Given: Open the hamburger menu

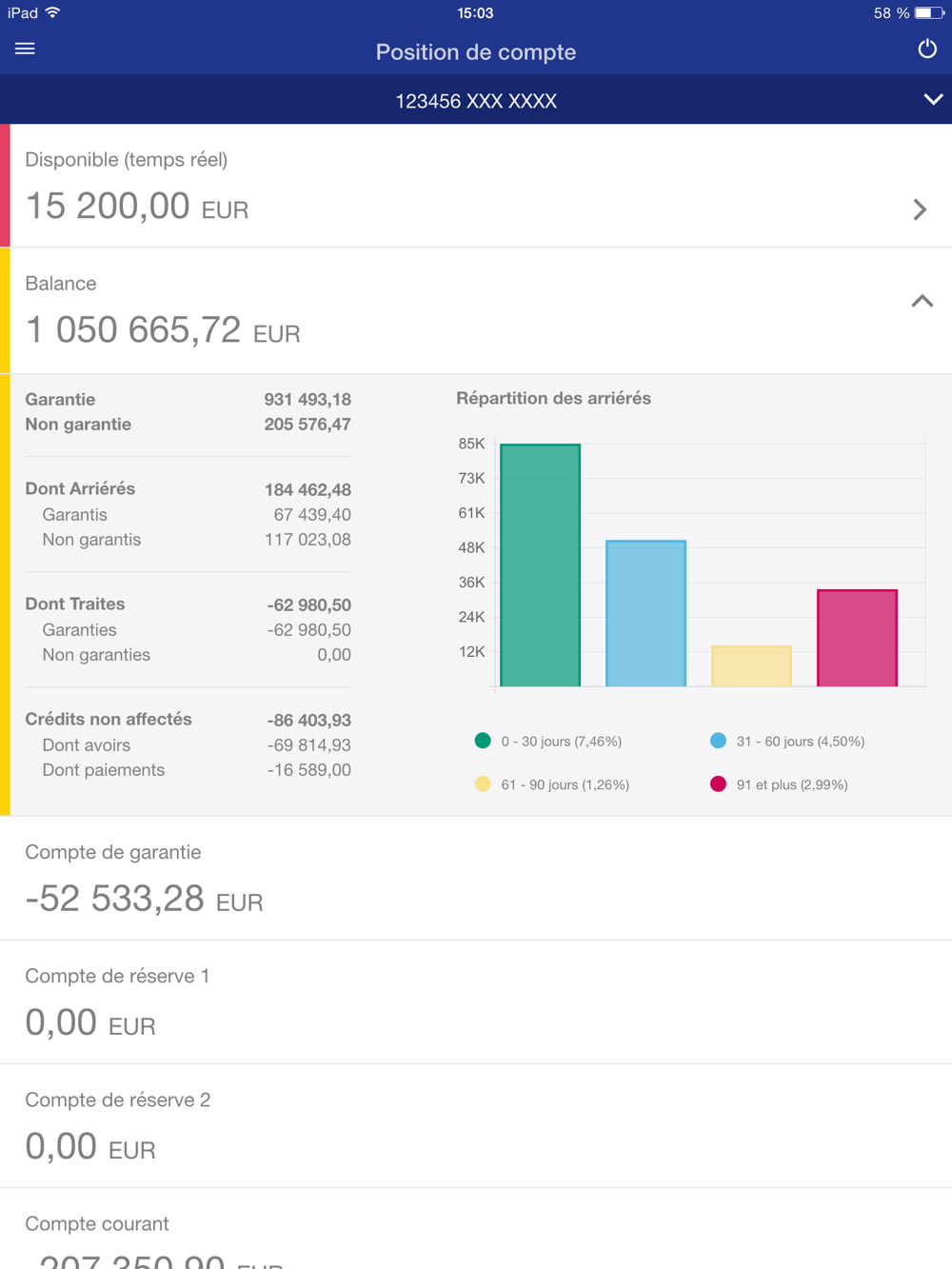Looking at the screenshot, I should (x=25, y=49).
